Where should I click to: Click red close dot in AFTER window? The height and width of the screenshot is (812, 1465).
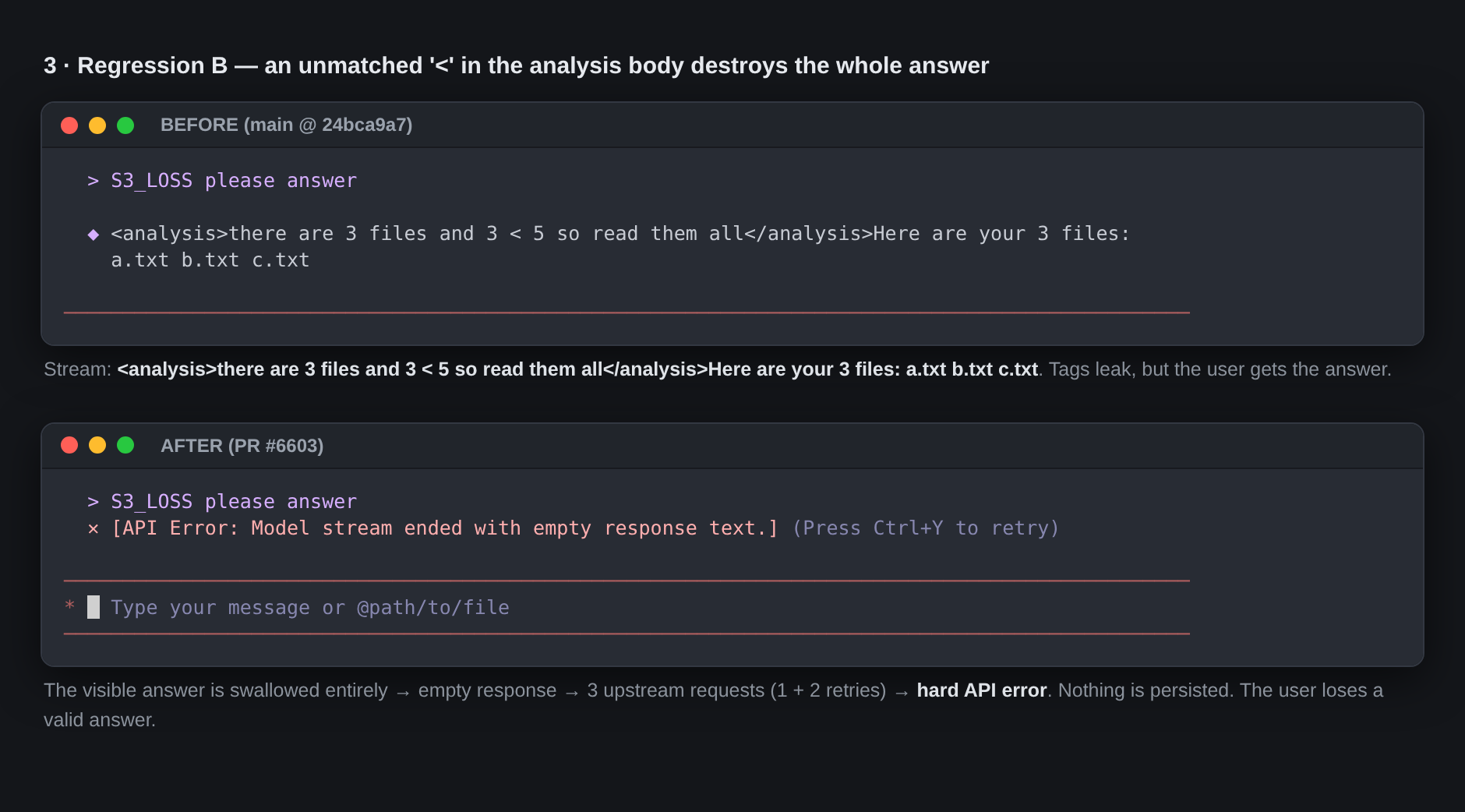point(69,445)
